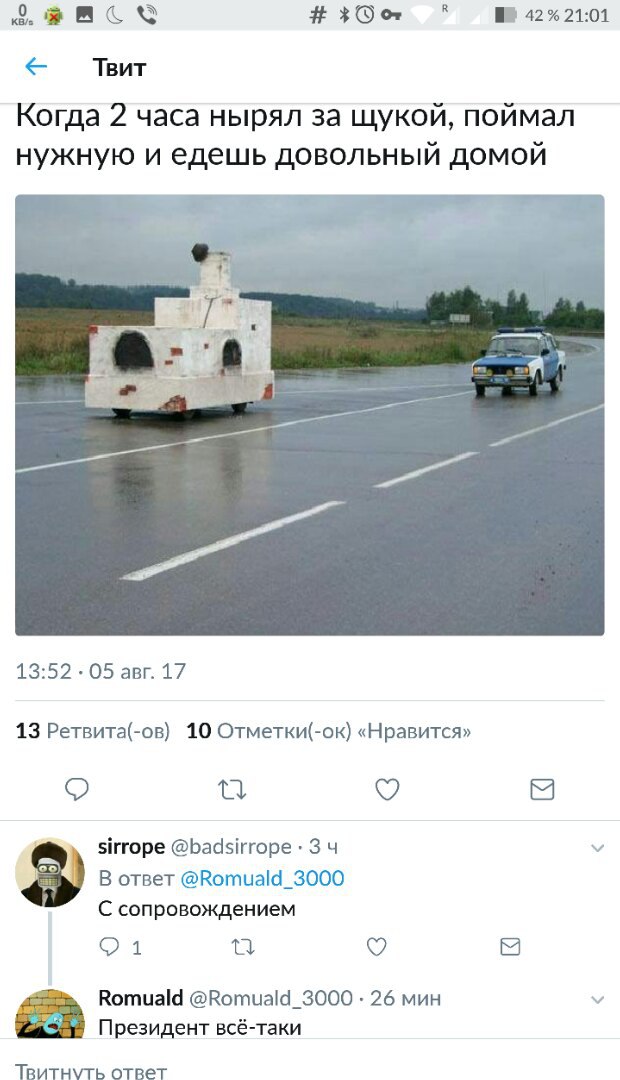The width and height of the screenshot is (620, 1080).
Task: View the 13 Ретвита(-ов) list
Action: coord(92,731)
